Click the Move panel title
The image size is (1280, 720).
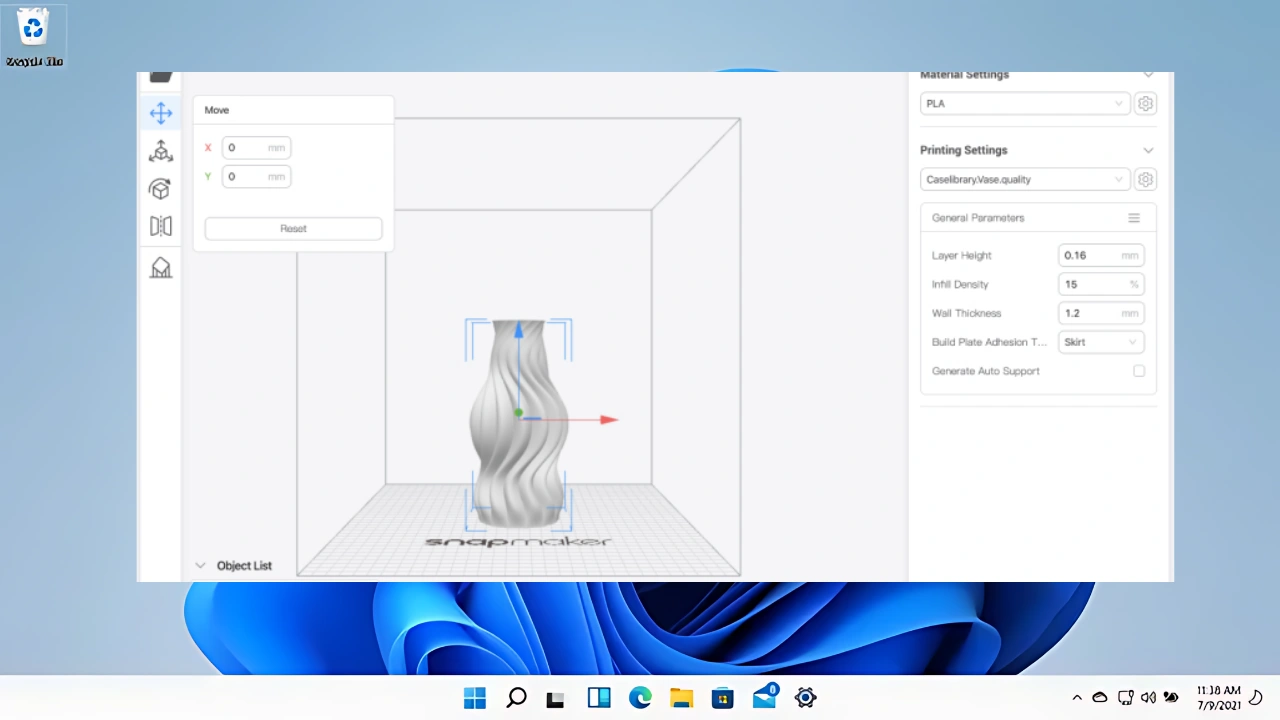217,110
